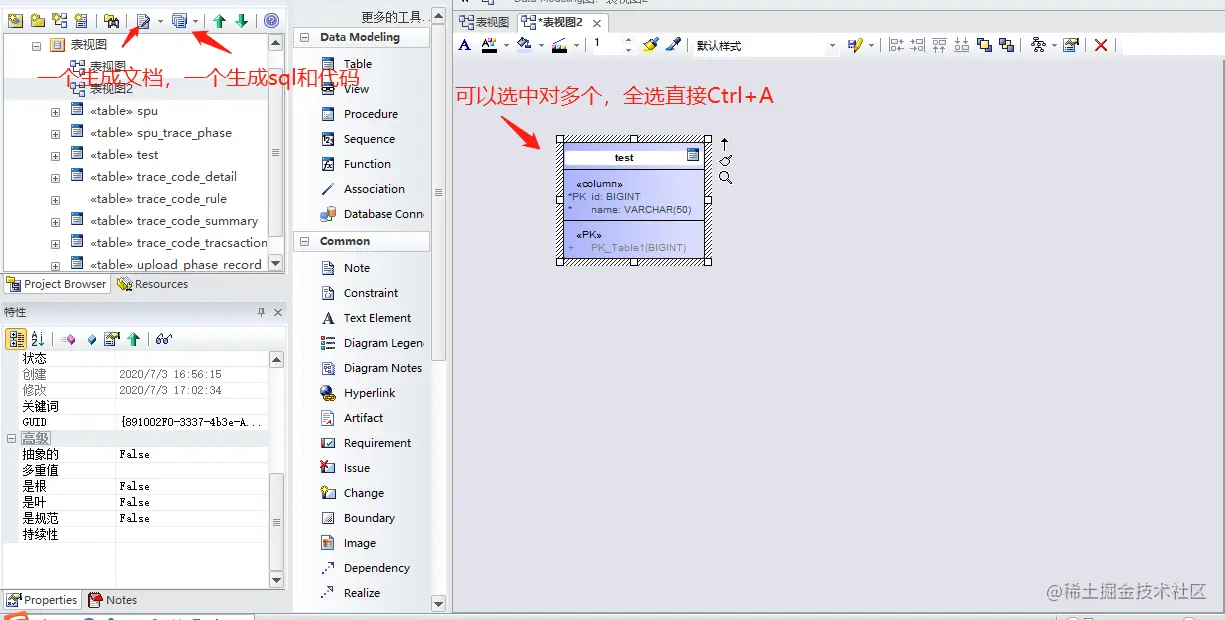Click the auto layout diagram icon
This screenshot has width=1225, height=620.
pos(1038,45)
